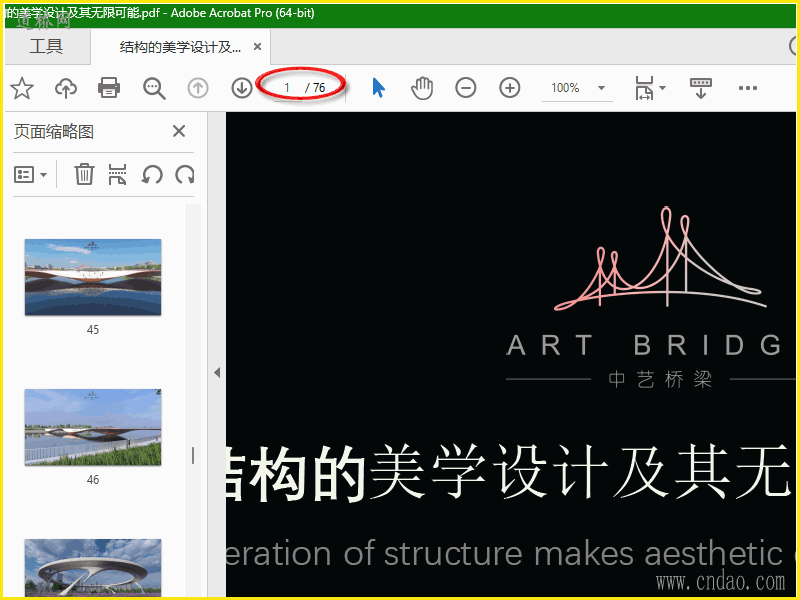The width and height of the screenshot is (800, 600).
Task: Collapse the left navigation pane arrow
Action: click(217, 372)
